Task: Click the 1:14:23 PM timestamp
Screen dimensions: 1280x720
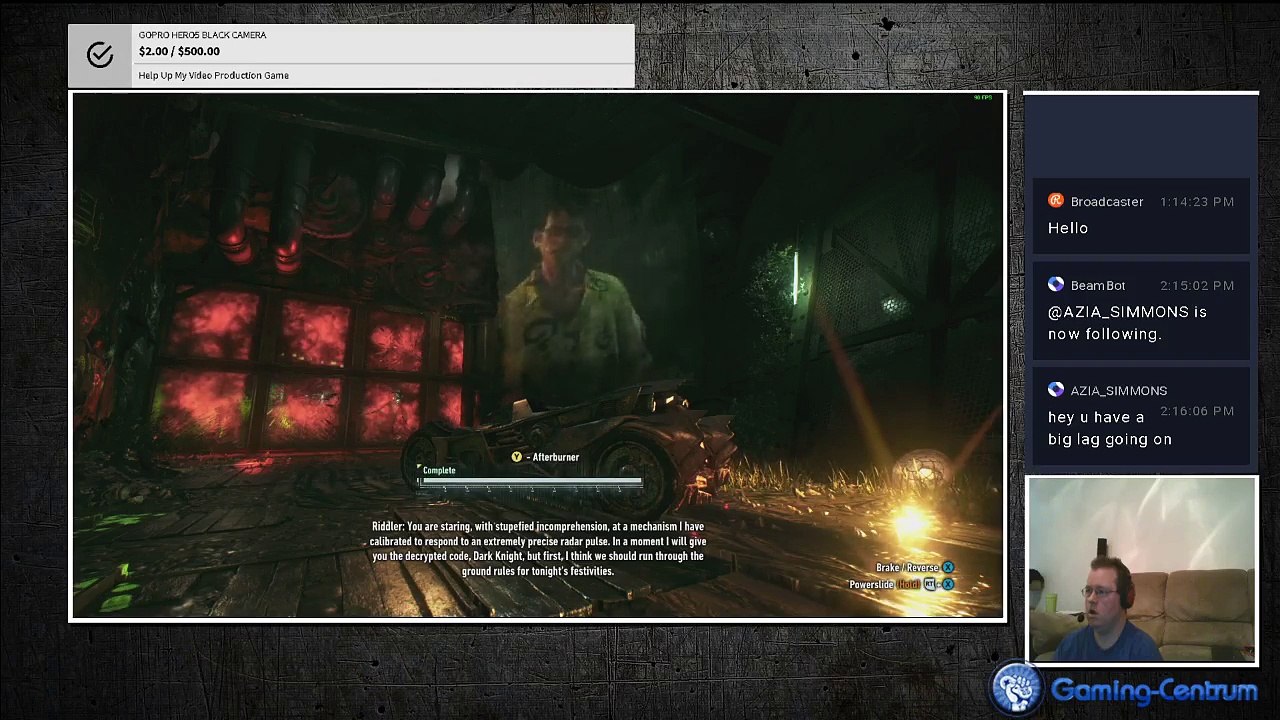Action: tap(1197, 202)
